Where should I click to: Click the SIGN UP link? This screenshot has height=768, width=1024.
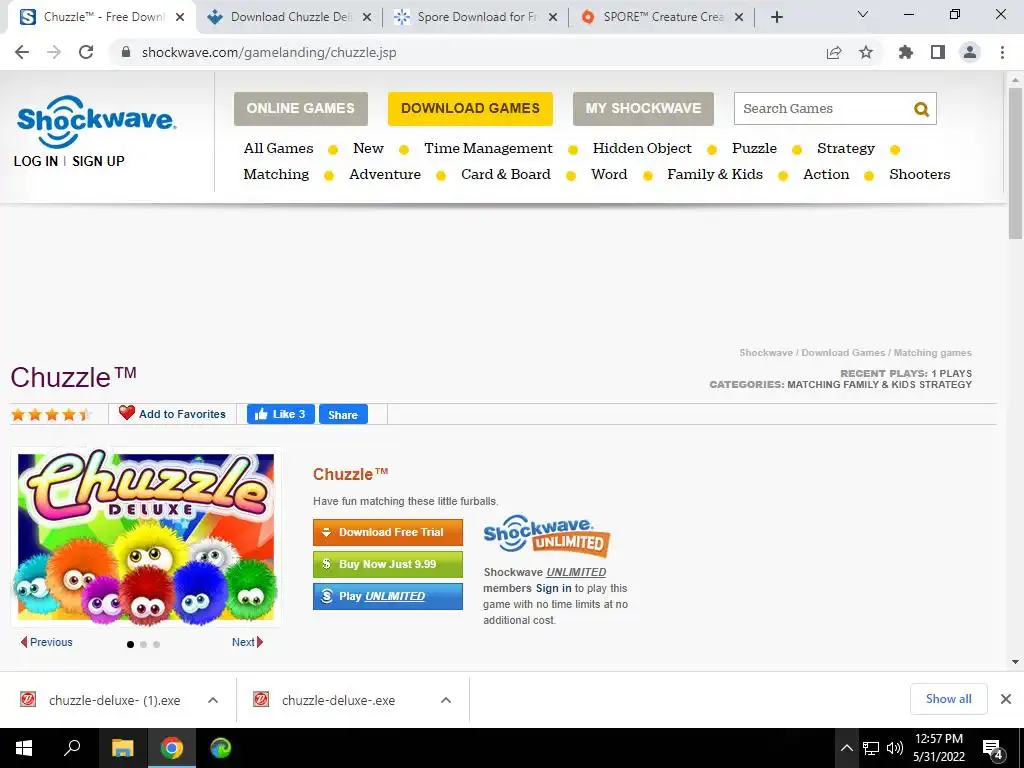[98, 161]
